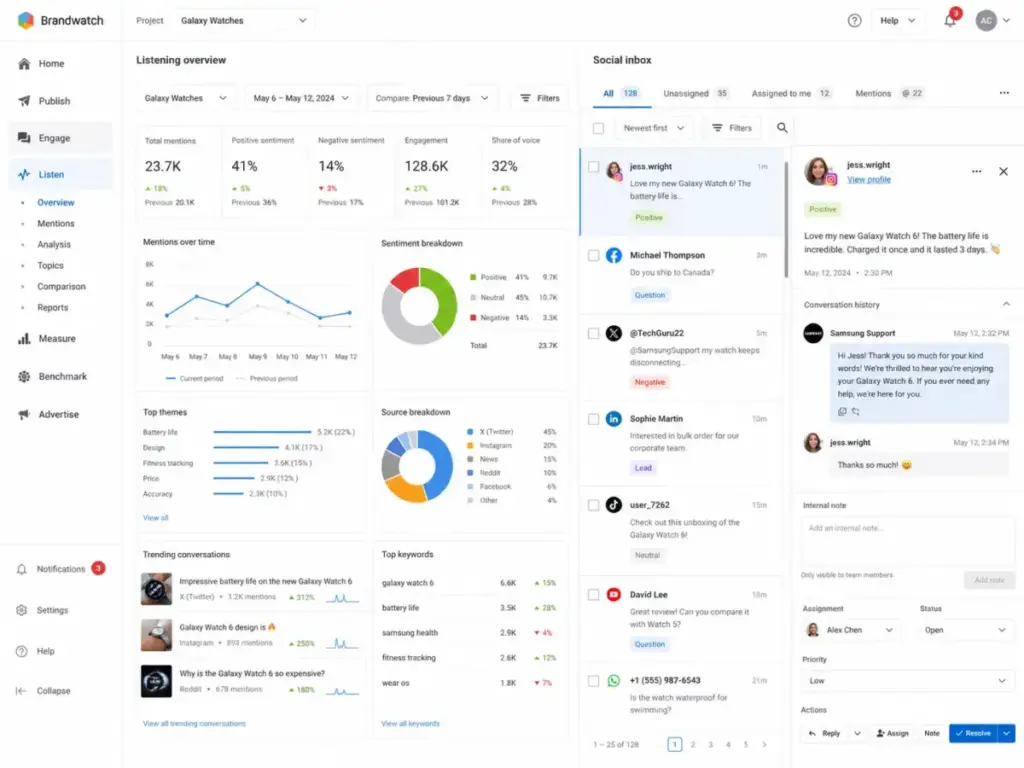Open the Priority Low dropdown
This screenshot has height=768, width=1024.
coord(906,680)
